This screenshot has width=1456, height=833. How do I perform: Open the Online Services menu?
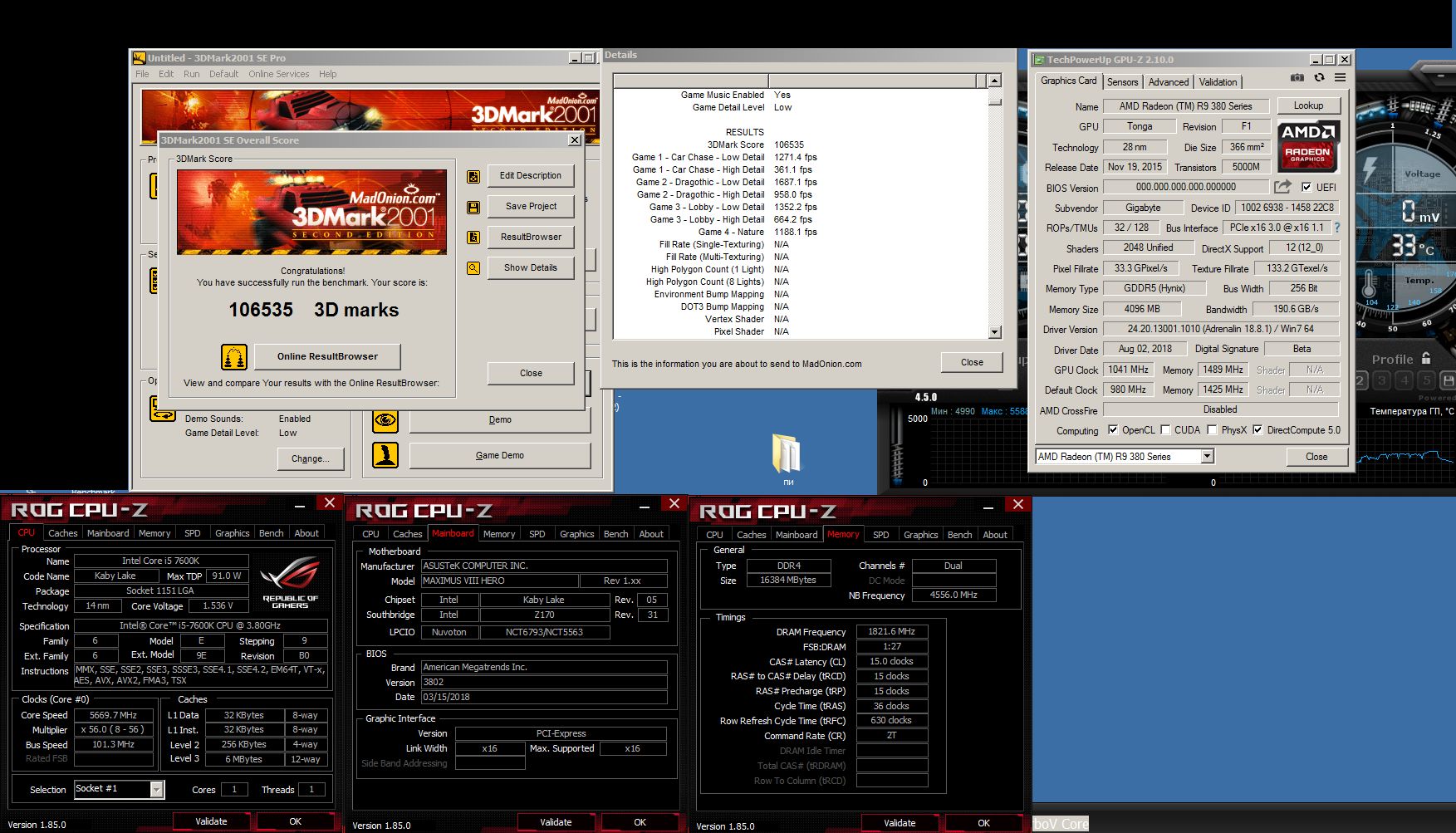278,74
